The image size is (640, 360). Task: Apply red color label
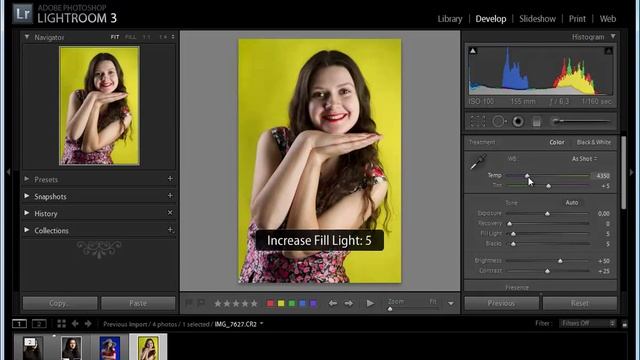[x=270, y=303]
